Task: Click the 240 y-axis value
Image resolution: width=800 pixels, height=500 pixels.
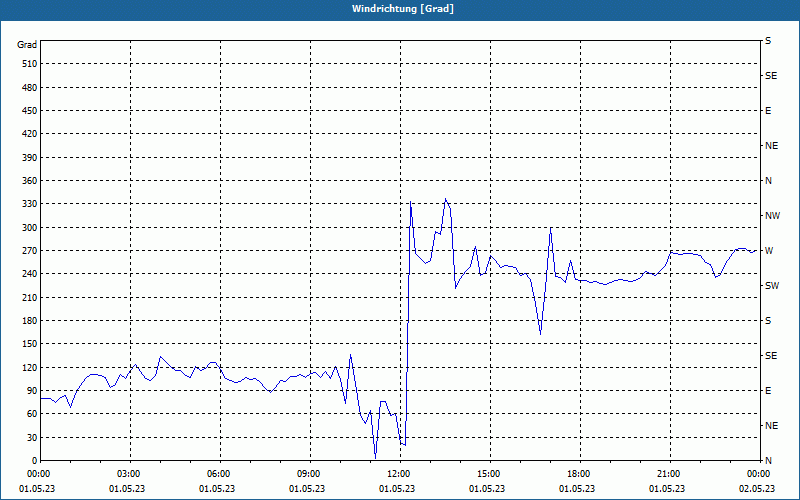Action: coord(30,274)
